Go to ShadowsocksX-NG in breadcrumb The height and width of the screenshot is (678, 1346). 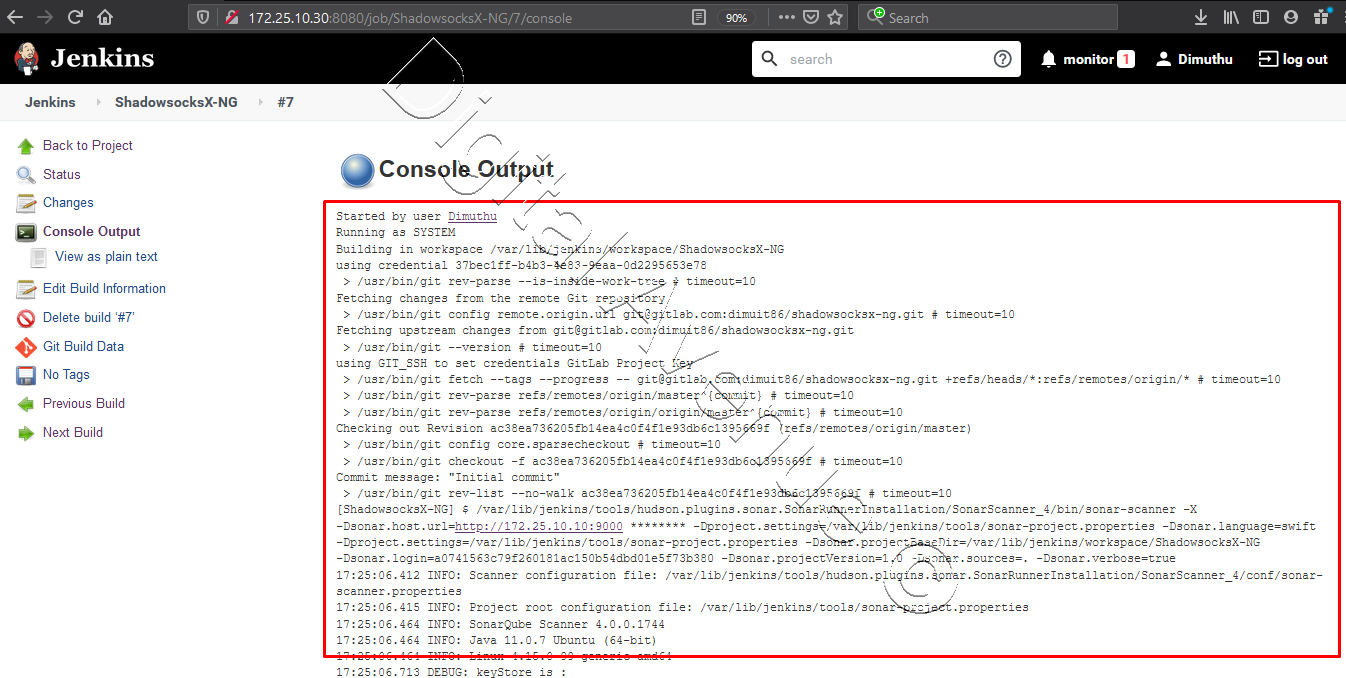click(176, 101)
